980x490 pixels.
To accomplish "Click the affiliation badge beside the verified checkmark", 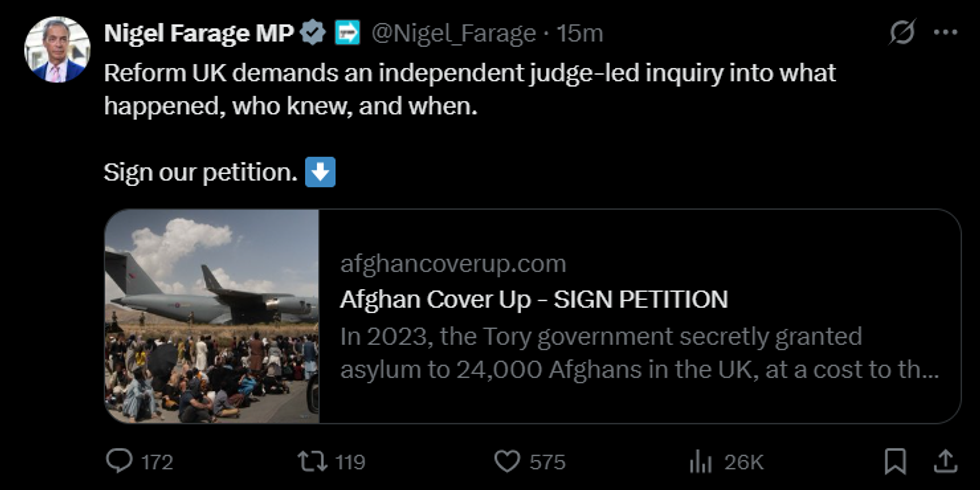I will pyautogui.click(x=346, y=33).
